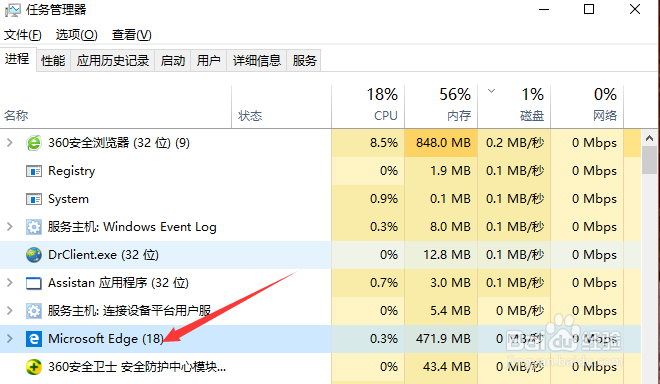
Task: Switch to the 服务 tab
Action: click(304, 61)
